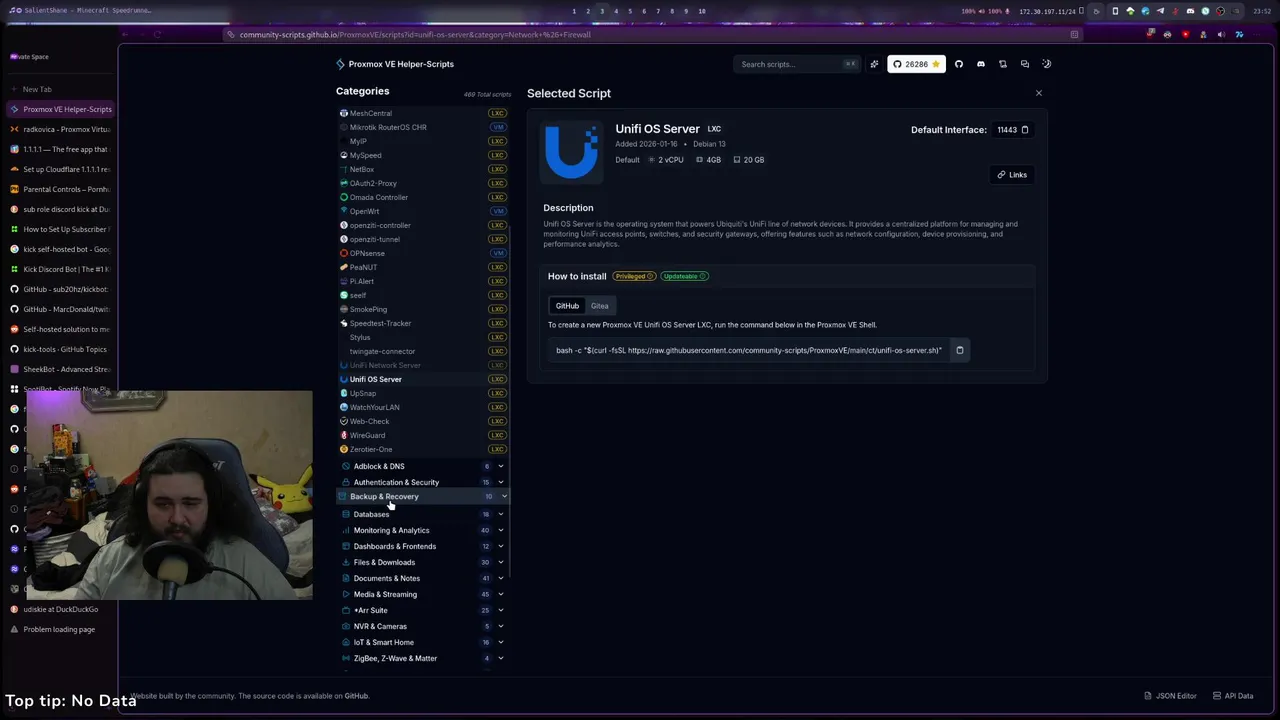
Task: Select Speedtest-Tracker script entry
Action: pos(424,323)
